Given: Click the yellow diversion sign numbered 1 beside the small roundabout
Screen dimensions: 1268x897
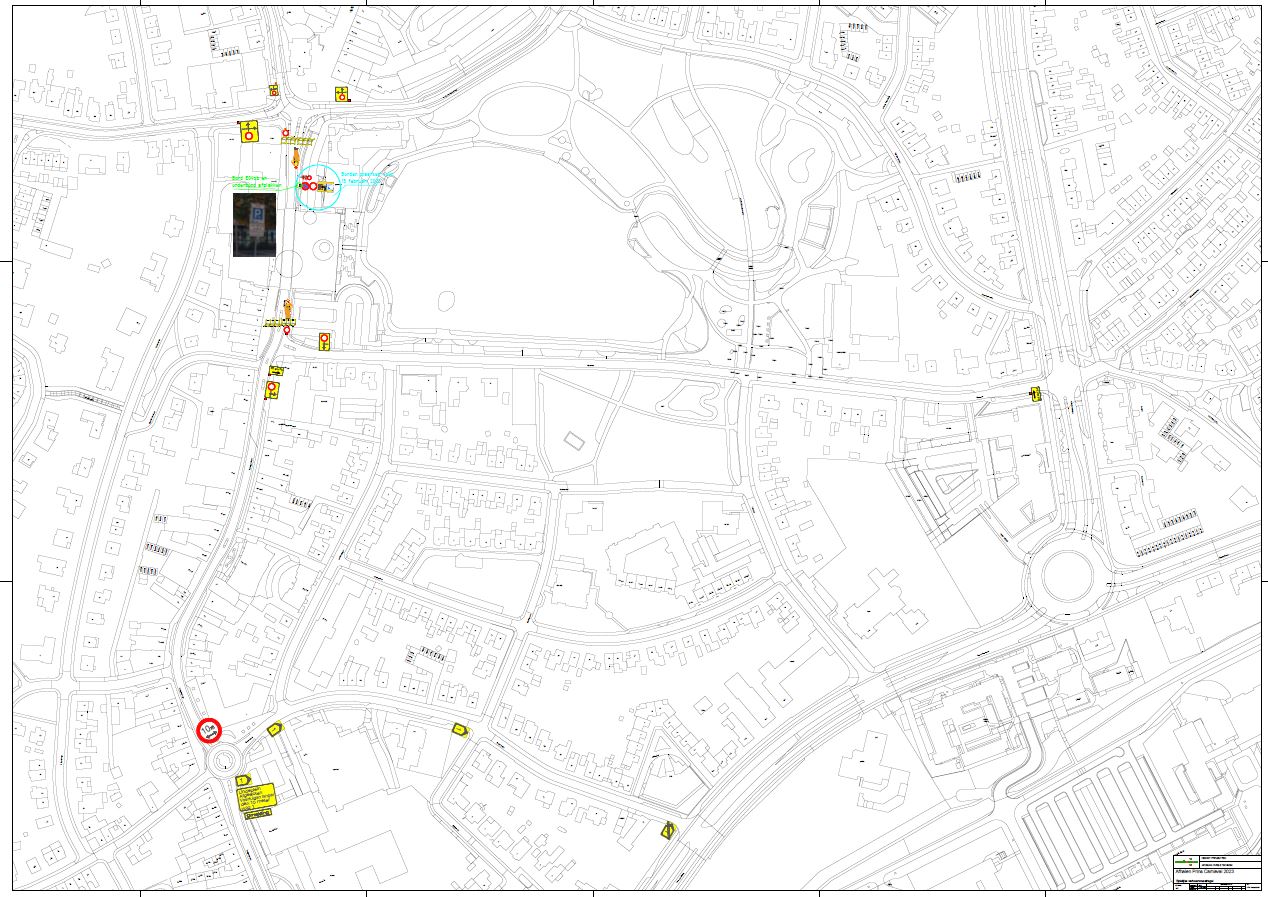Looking at the screenshot, I should (x=241, y=779).
